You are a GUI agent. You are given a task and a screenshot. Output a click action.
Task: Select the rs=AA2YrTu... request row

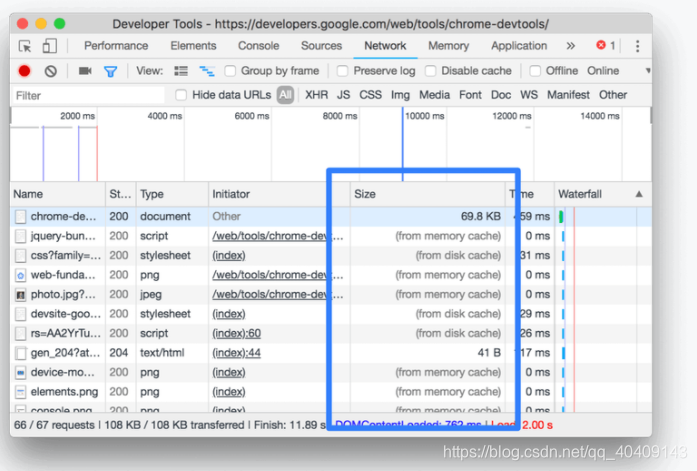point(331,333)
